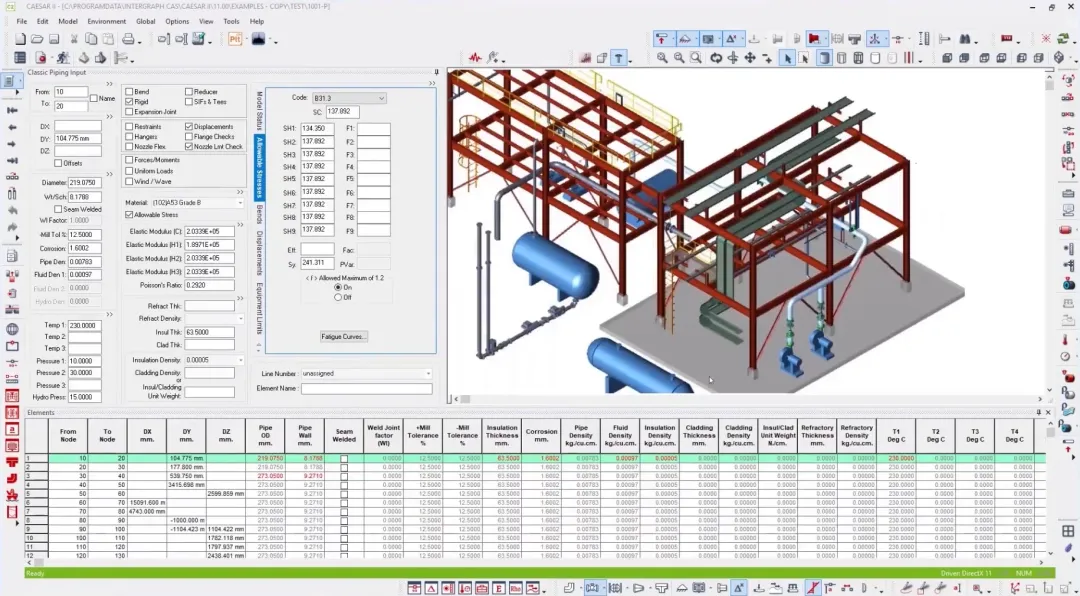Toggle the Displacements checkbox
Viewport: 1080px width, 596px height.
(189, 127)
